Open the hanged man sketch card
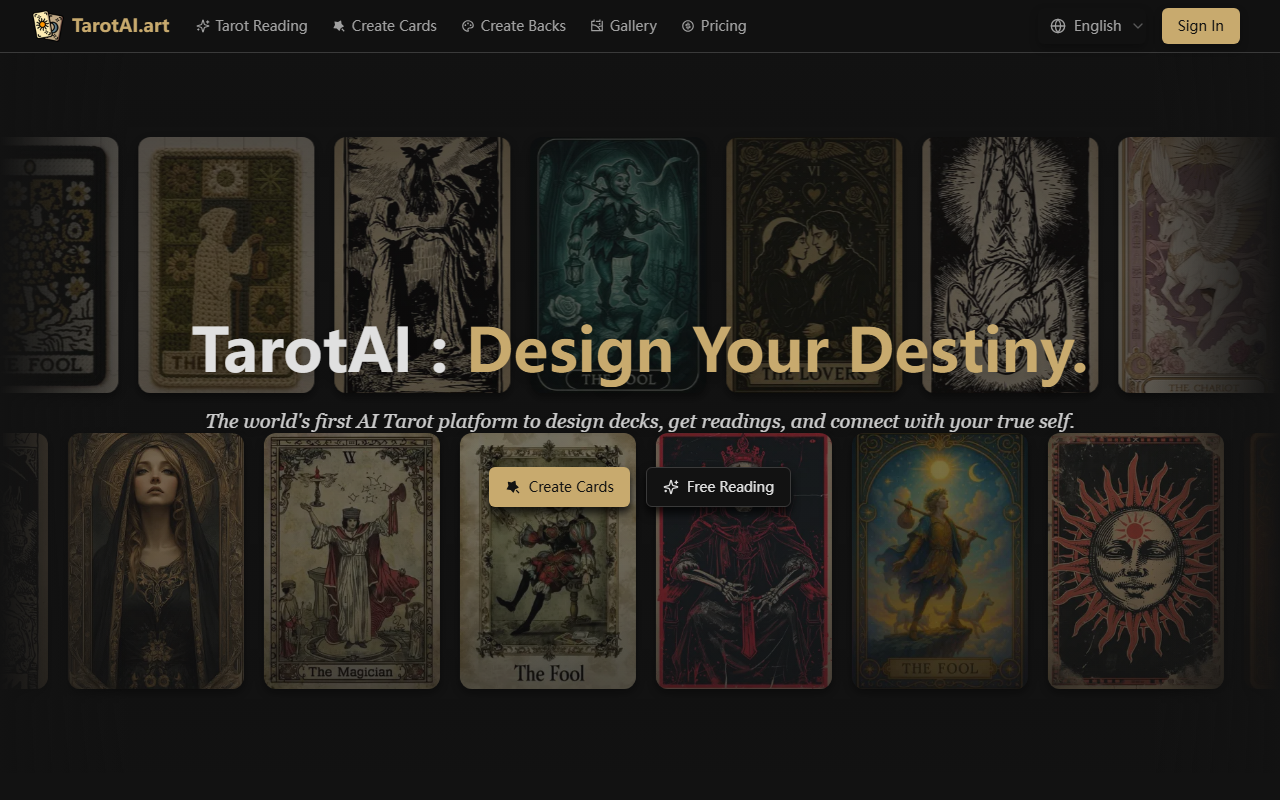Viewport: 1280px width, 800px height. pos(1010,264)
